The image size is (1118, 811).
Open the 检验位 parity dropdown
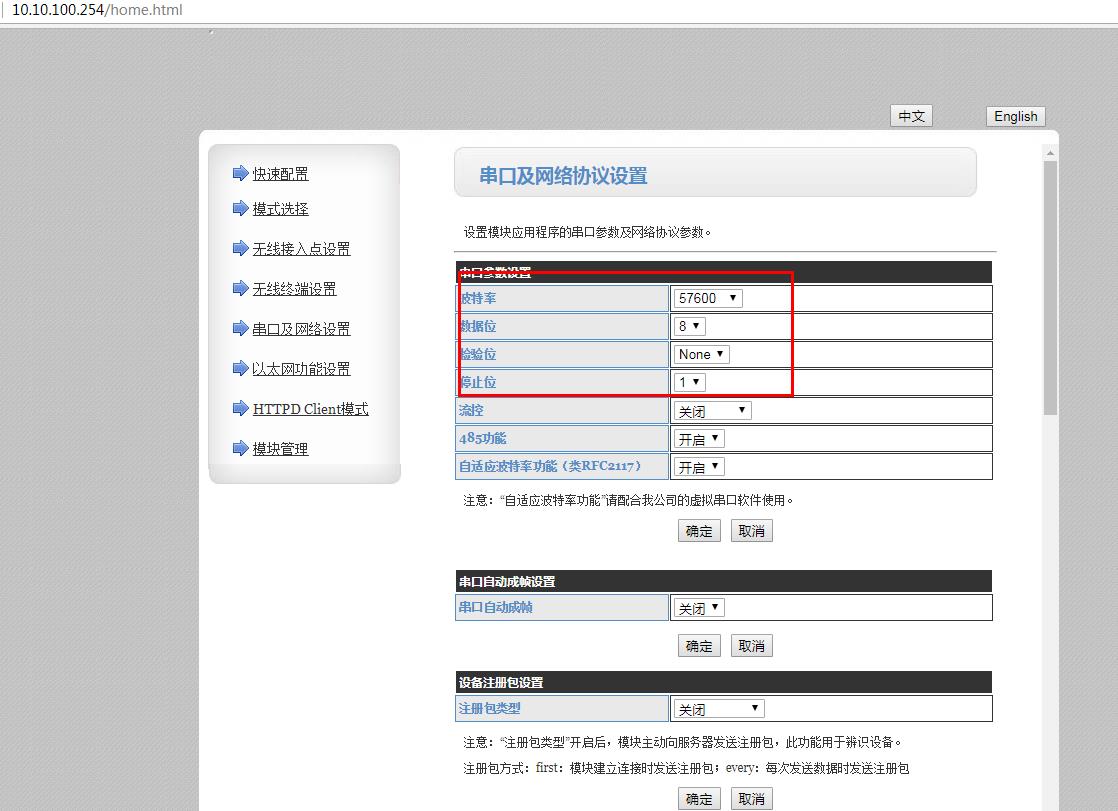[x=701, y=354]
